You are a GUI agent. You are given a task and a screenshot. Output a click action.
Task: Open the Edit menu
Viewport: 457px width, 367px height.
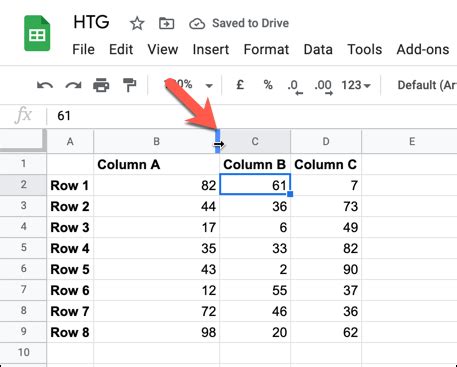point(121,49)
